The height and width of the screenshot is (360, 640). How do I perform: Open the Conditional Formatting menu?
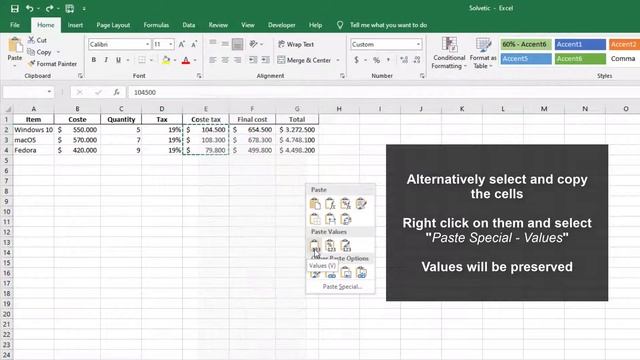coord(449,53)
